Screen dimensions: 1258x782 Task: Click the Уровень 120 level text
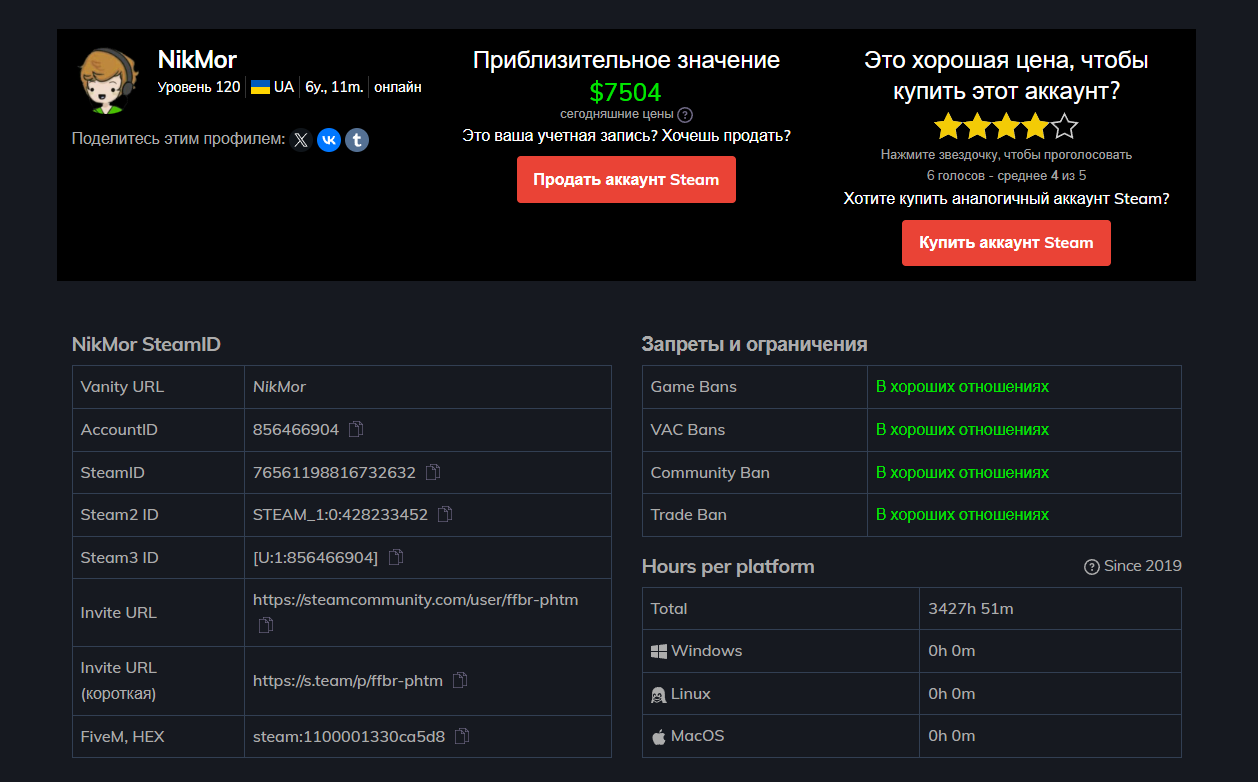point(199,87)
